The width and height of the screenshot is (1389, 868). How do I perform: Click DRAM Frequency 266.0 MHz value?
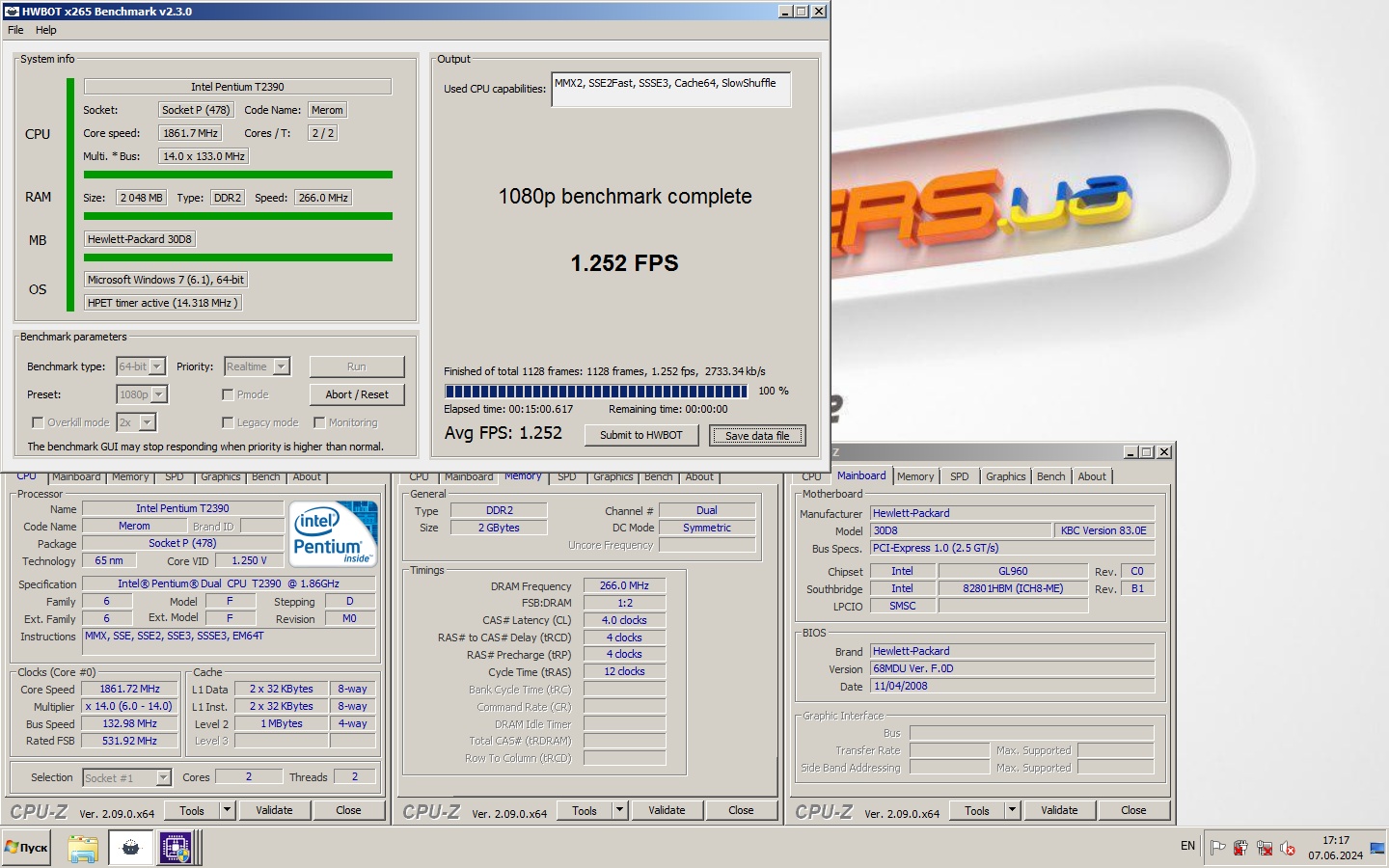[x=624, y=585]
